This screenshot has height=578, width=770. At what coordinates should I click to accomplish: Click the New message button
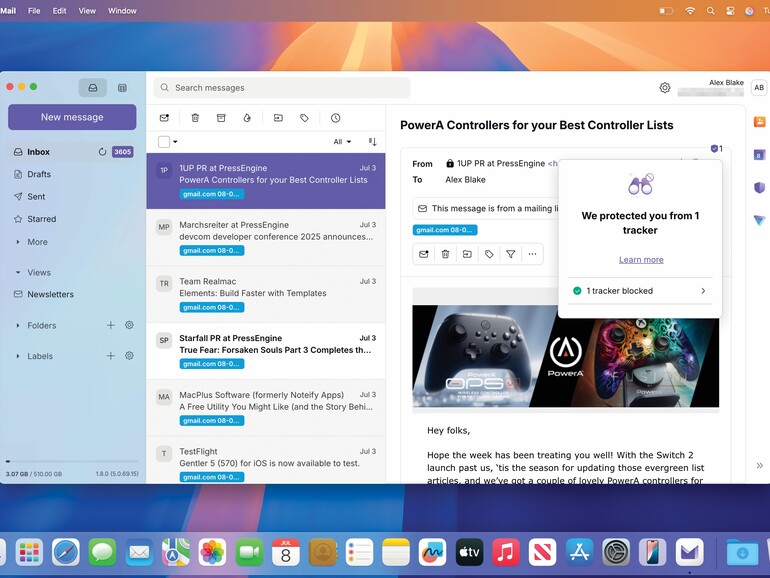(72, 117)
